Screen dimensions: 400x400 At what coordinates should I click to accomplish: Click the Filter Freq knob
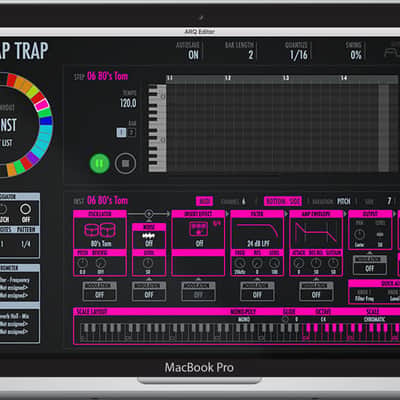(x=240, y=264)
